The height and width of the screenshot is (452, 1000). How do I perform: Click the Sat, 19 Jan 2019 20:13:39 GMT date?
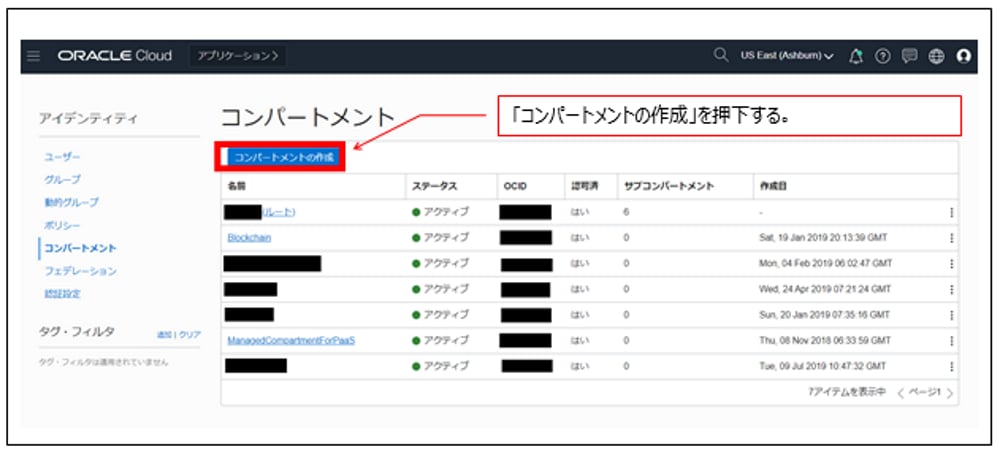tap(823, 238)
